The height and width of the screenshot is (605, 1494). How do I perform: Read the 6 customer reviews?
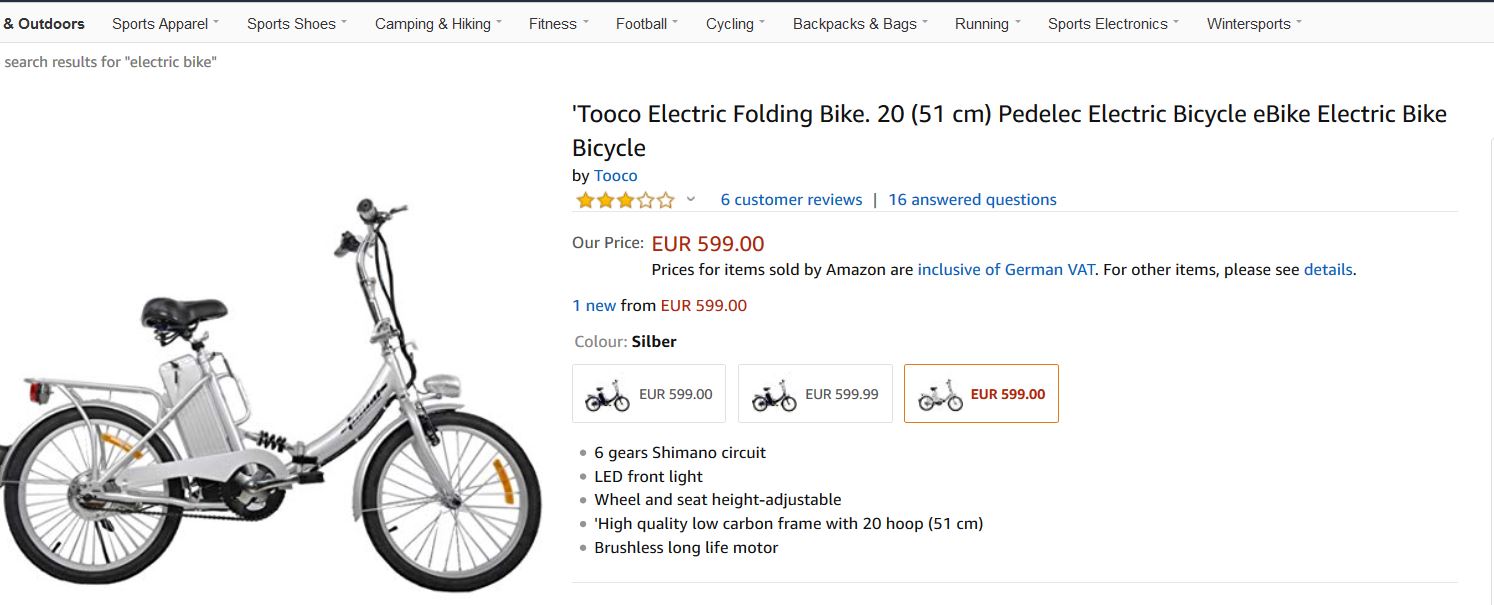click(x=791, y=200)
